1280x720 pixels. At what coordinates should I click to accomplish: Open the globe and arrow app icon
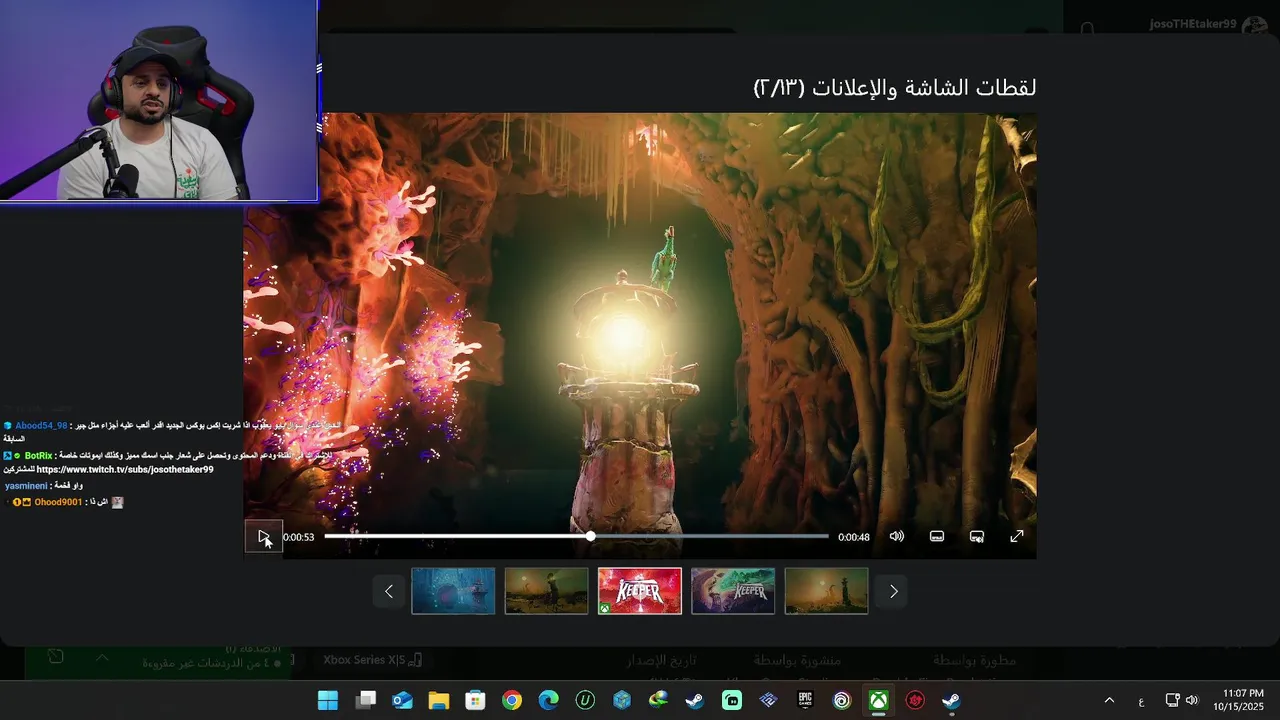[x=658, y=701]
